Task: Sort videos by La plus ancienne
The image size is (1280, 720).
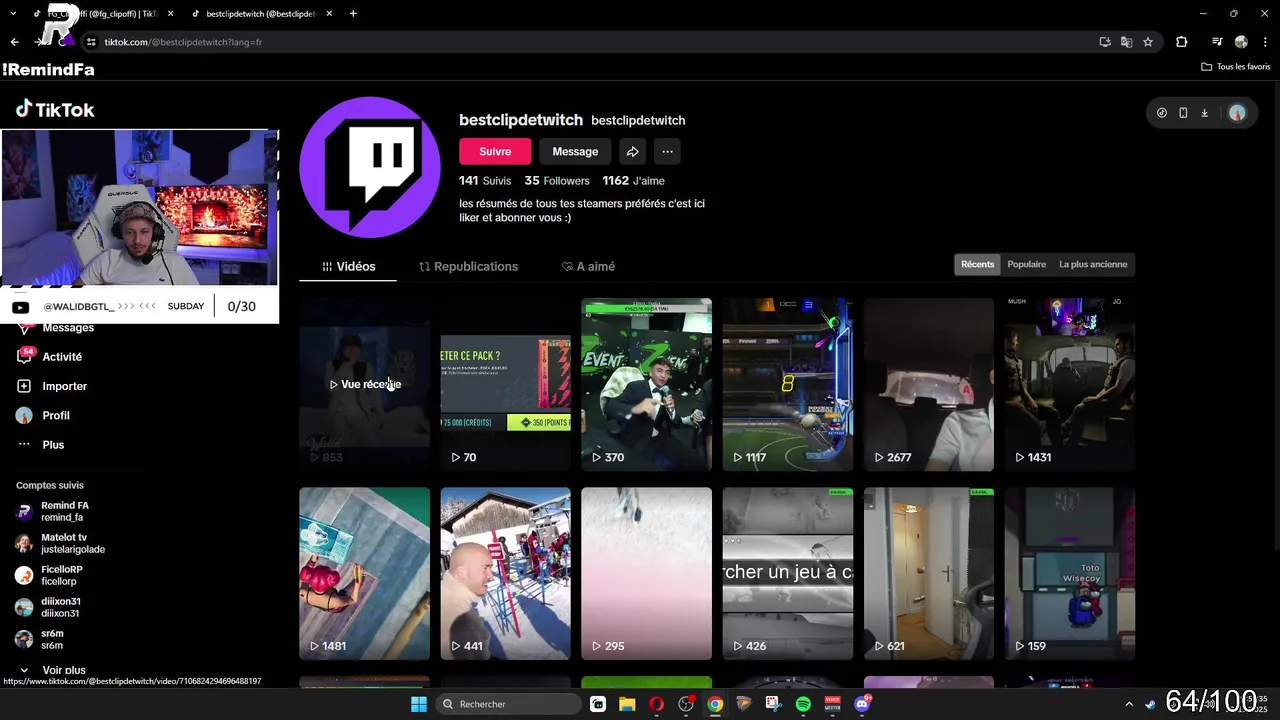Action: [1093, 265]
